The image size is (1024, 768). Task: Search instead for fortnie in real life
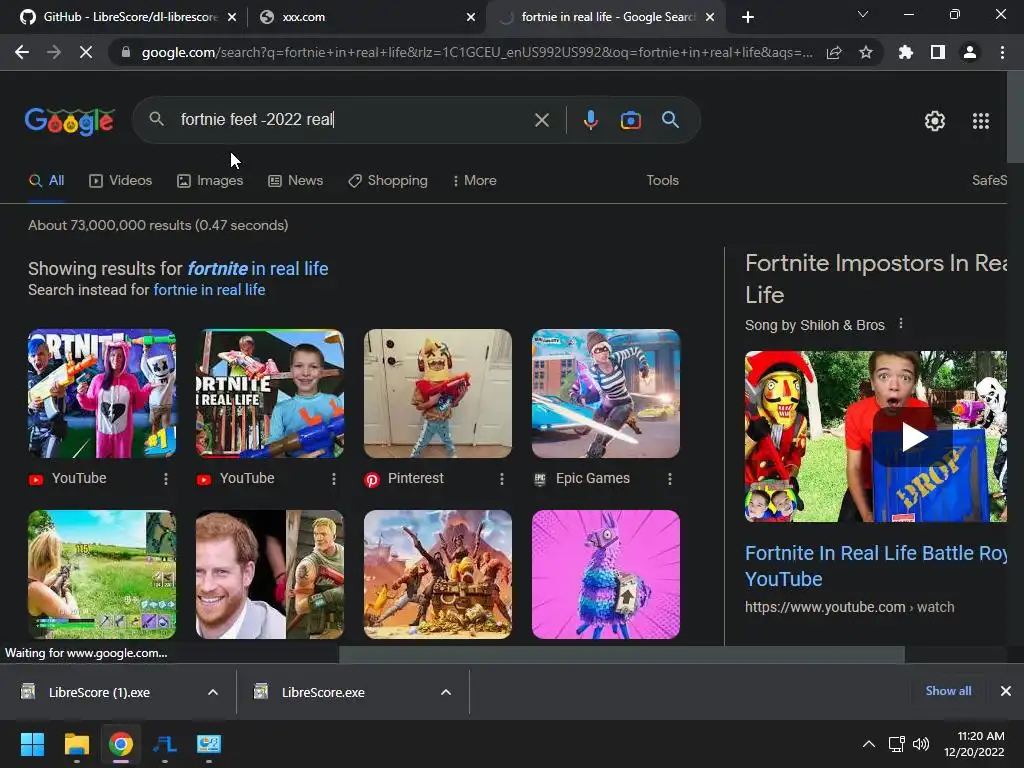209,290
